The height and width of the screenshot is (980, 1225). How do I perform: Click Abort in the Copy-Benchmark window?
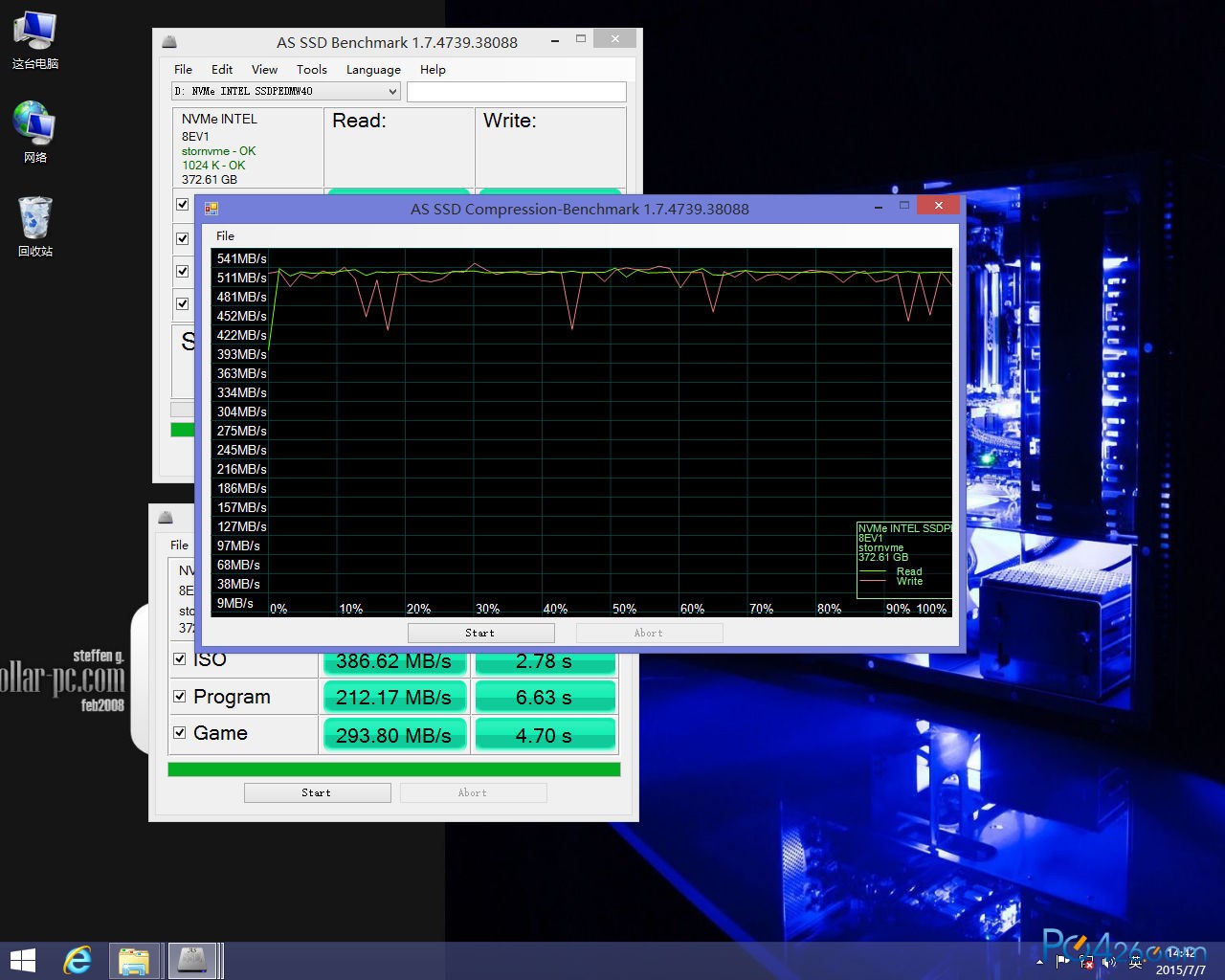(474, 792)
